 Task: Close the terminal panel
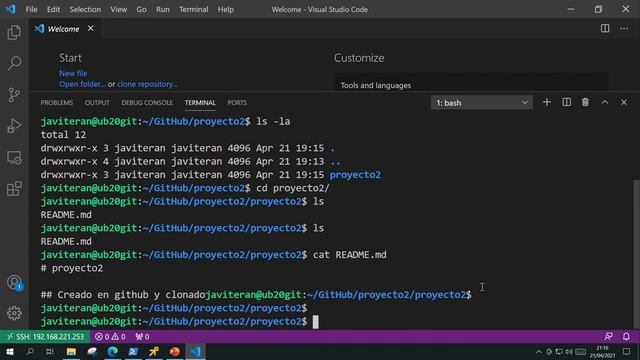coord(624,102)
